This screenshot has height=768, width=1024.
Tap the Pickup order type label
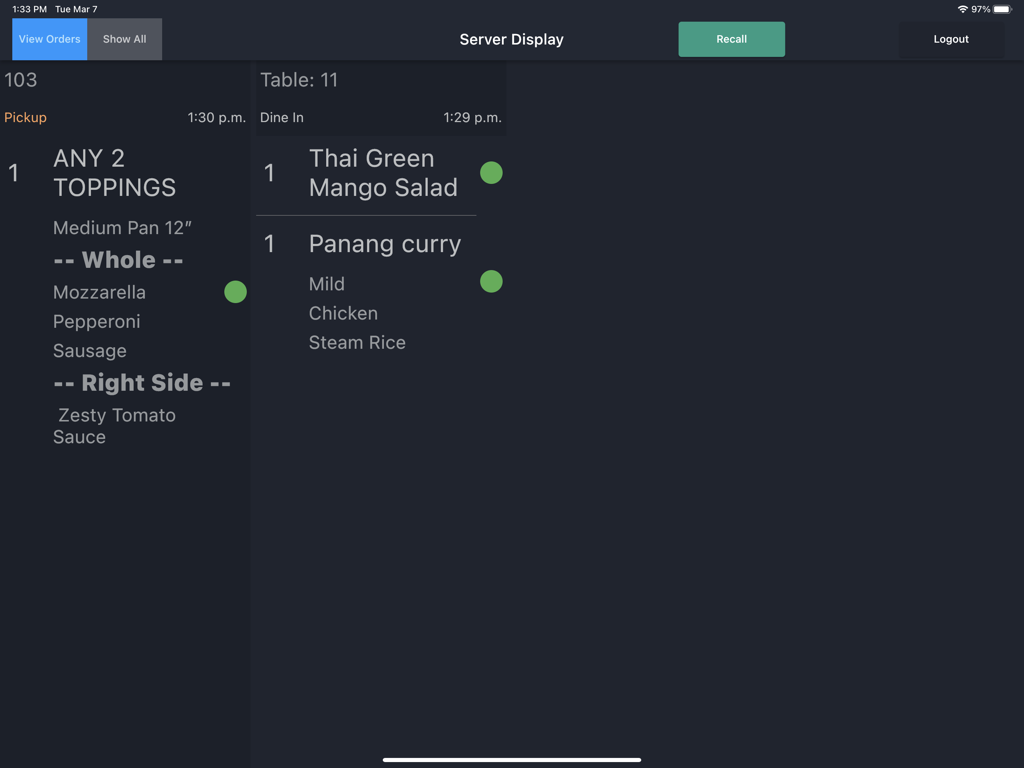tap(26, 118)
